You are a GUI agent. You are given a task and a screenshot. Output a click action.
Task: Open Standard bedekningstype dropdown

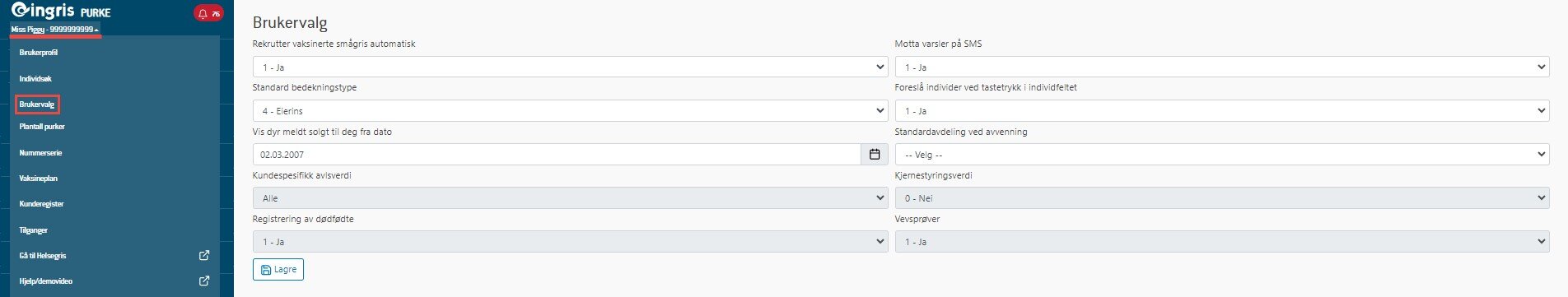pos(570,111)
